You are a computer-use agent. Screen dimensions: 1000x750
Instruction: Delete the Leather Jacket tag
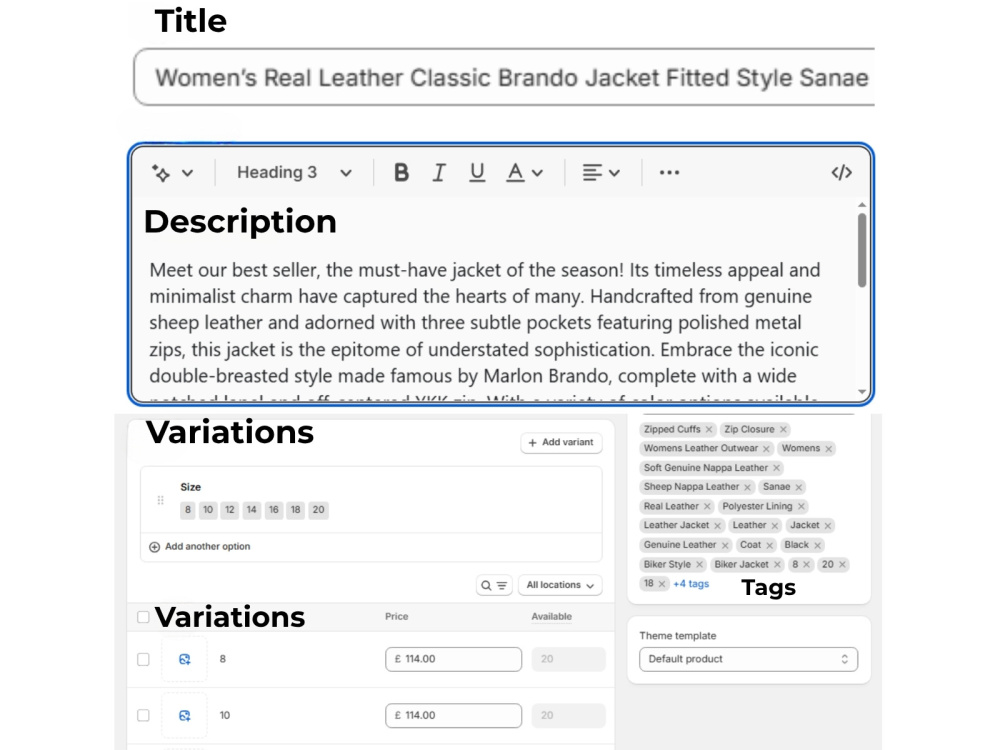click(x=717, y=526)
